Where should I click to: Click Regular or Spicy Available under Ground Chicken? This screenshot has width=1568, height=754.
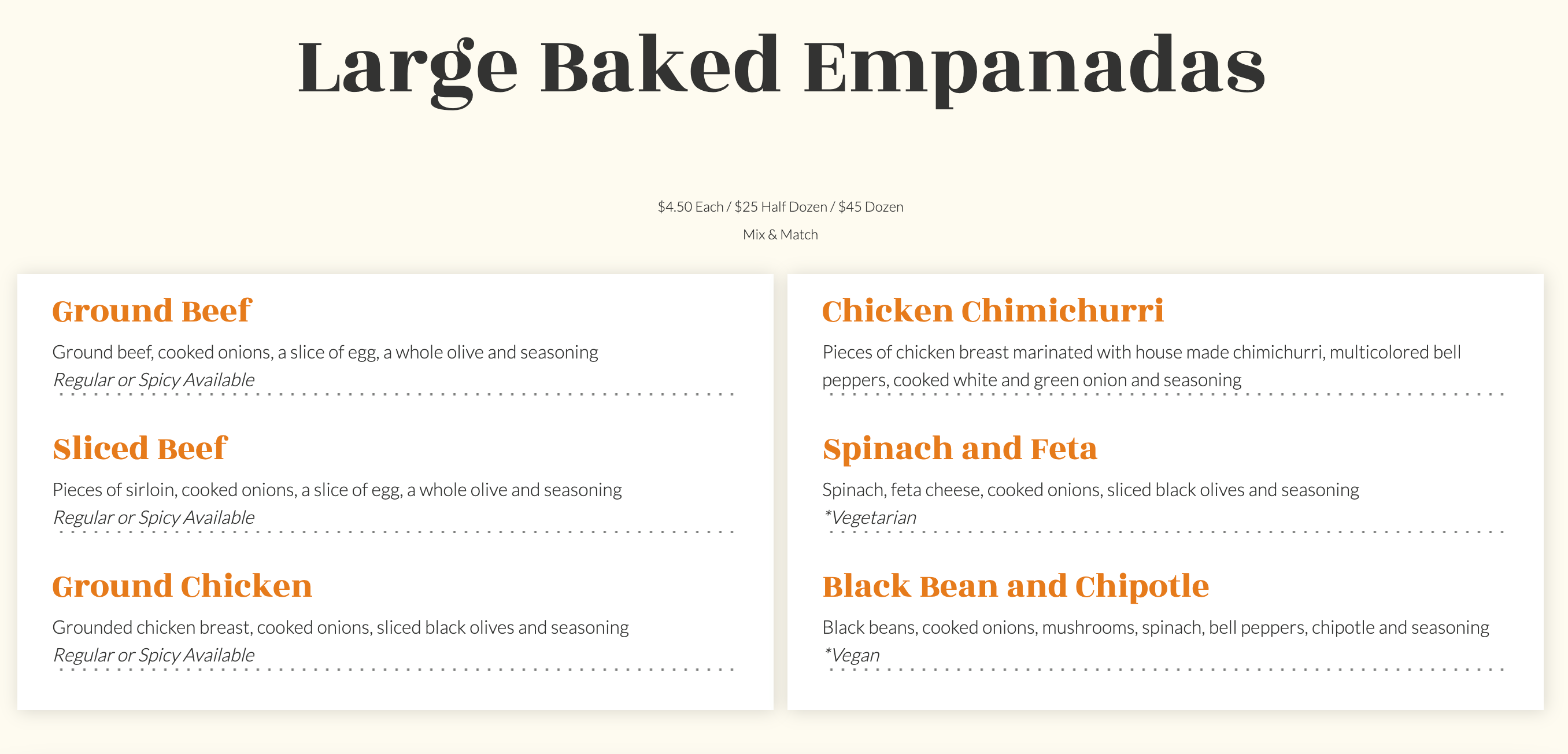click(x=153, y=656)
